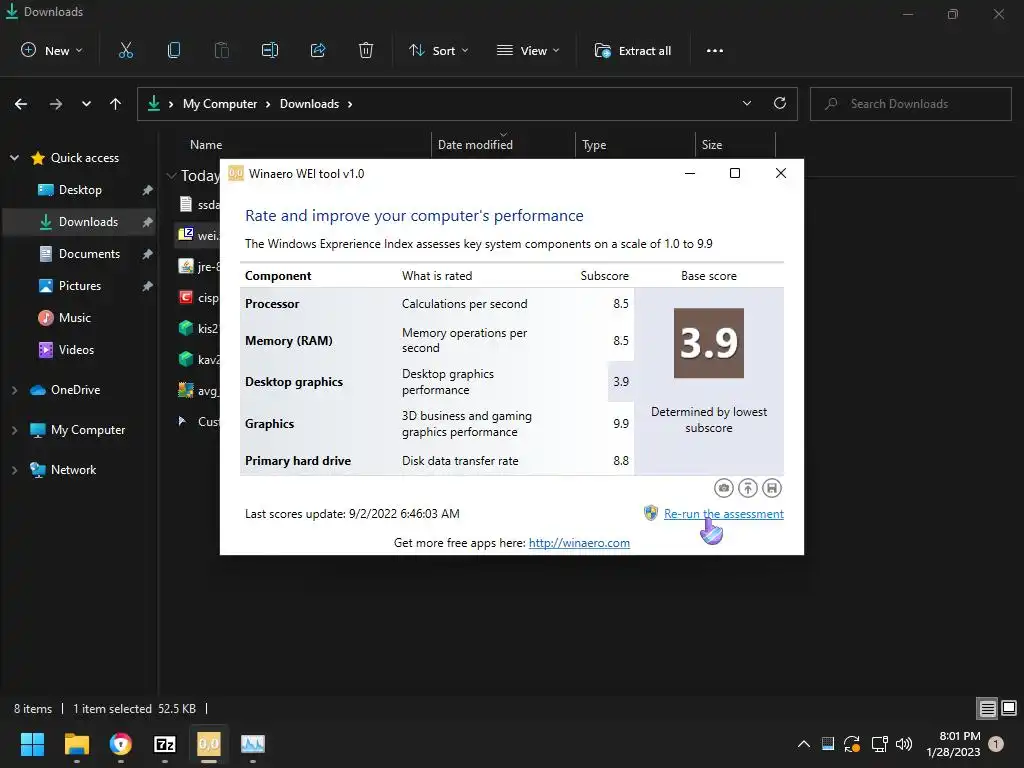Click the Cut scissors icon
This screenshot has height=768, width=1024.
(x=126, y=51)
